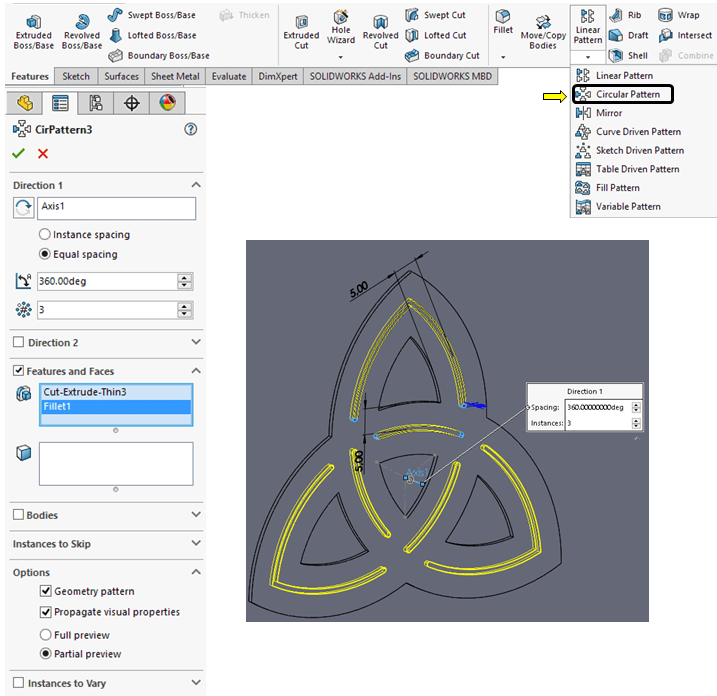Screen dimensions: 717x696
Task: Open the Linear Pattern dropdown arrow
Action: [588, 57]
